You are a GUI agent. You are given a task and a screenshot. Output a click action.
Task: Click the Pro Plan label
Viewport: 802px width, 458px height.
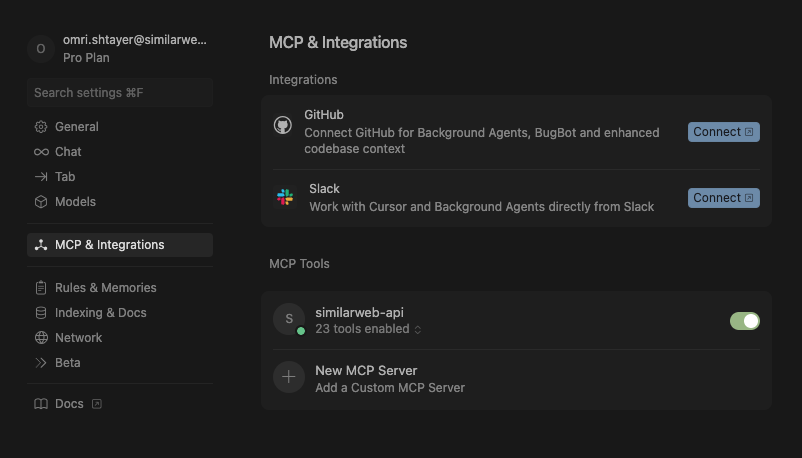(x=86, y=58)
